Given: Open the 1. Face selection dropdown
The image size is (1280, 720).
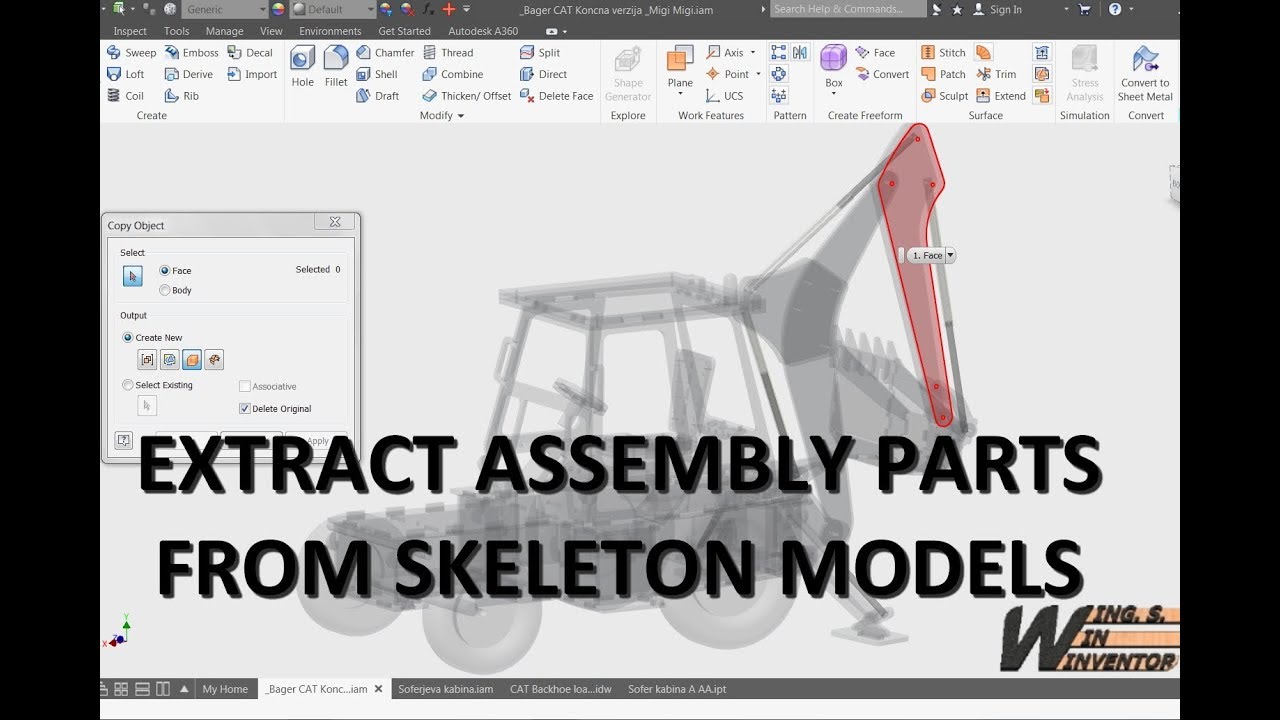Looking at the screenshot, I should pos(950,256).
